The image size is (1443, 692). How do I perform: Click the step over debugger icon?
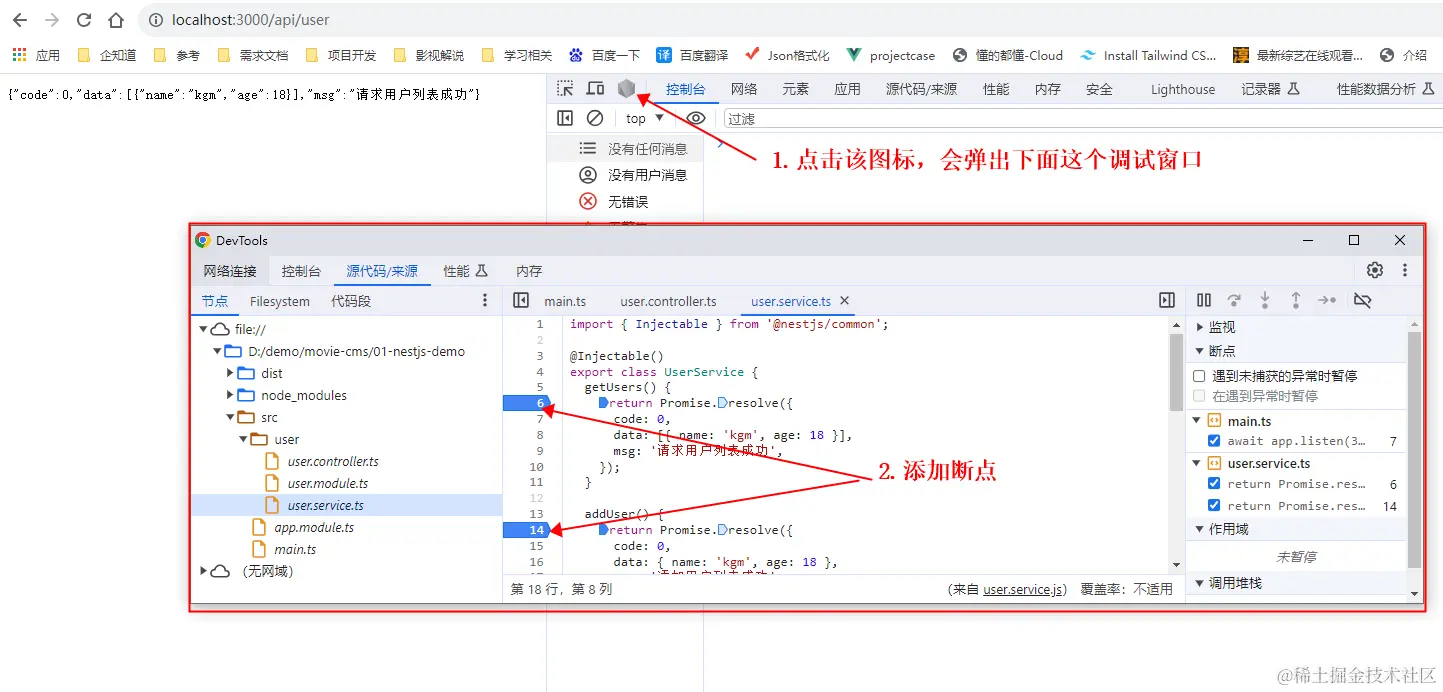tap(1235, 300)
